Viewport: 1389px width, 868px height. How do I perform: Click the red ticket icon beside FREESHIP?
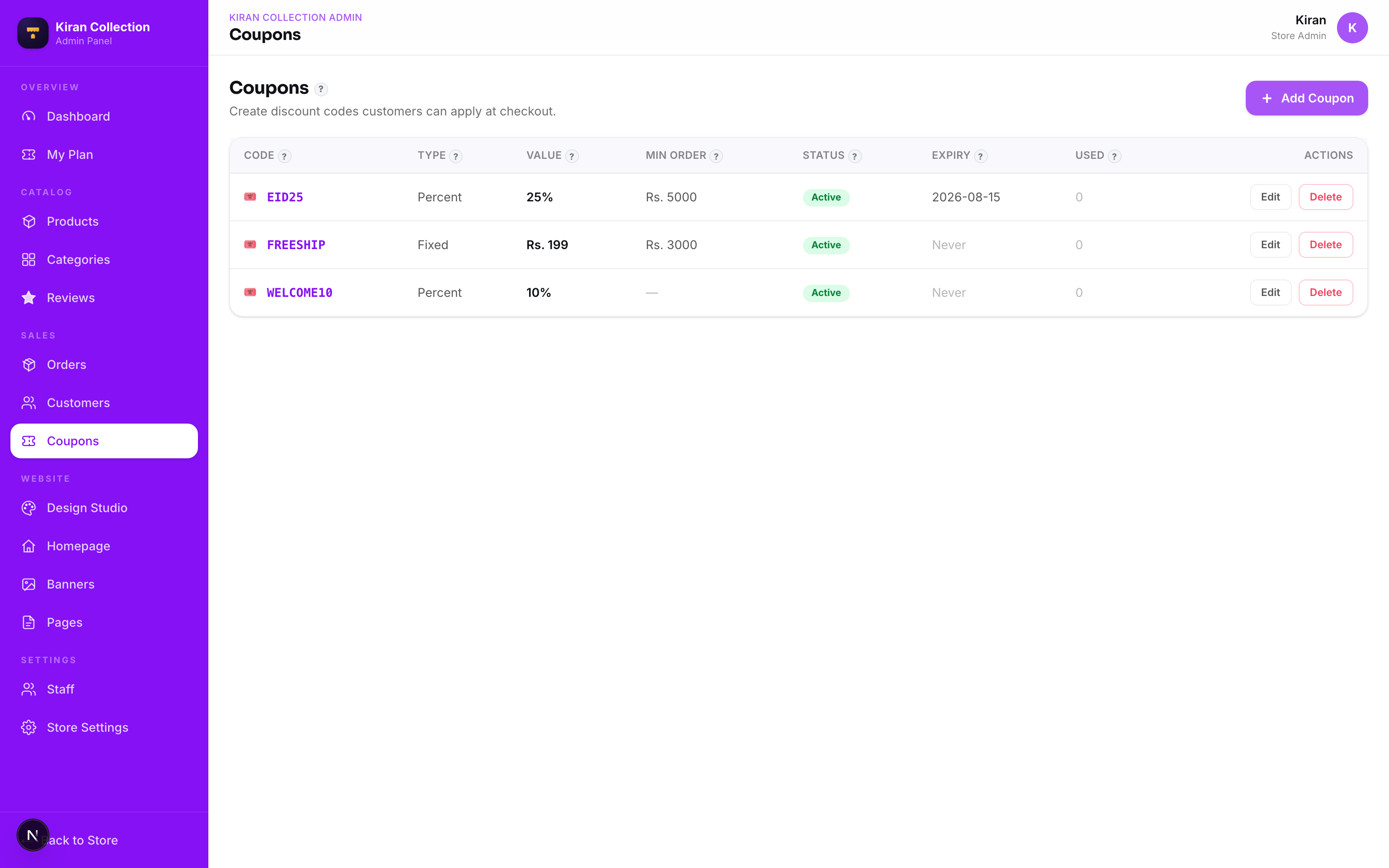(x=250, y=244)
